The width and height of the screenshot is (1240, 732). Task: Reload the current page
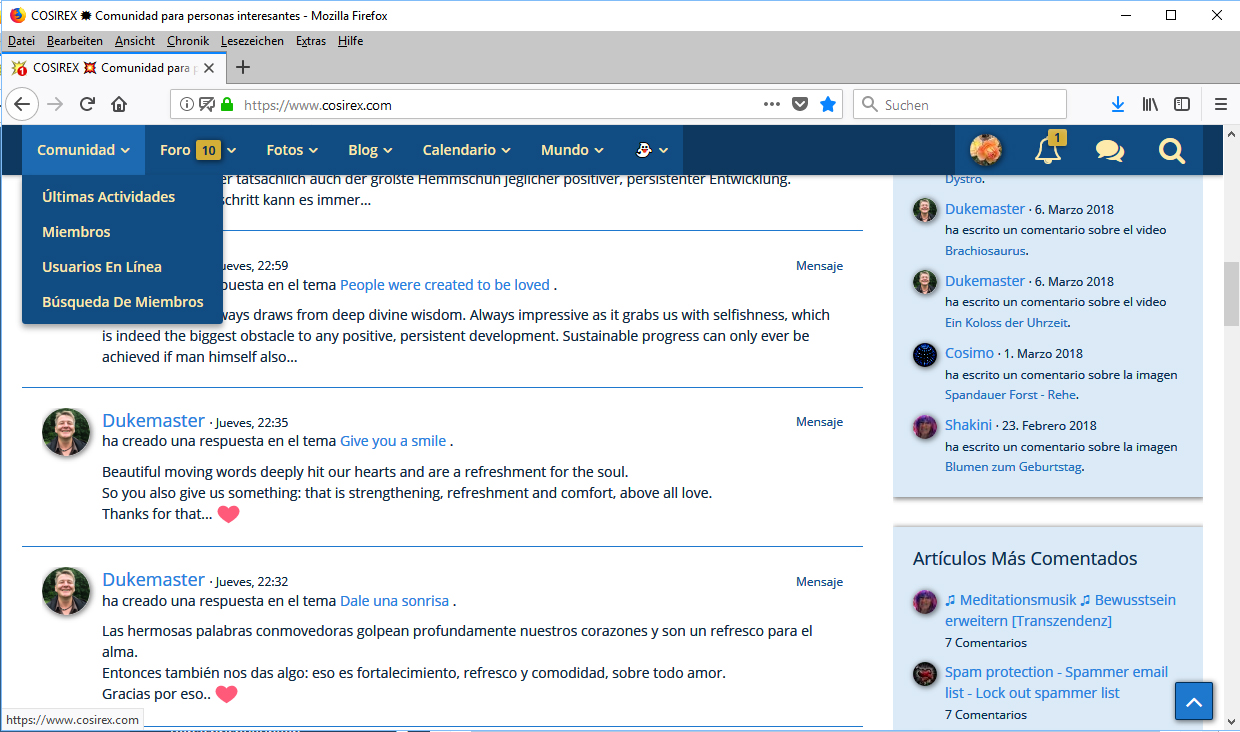(87, 104)
